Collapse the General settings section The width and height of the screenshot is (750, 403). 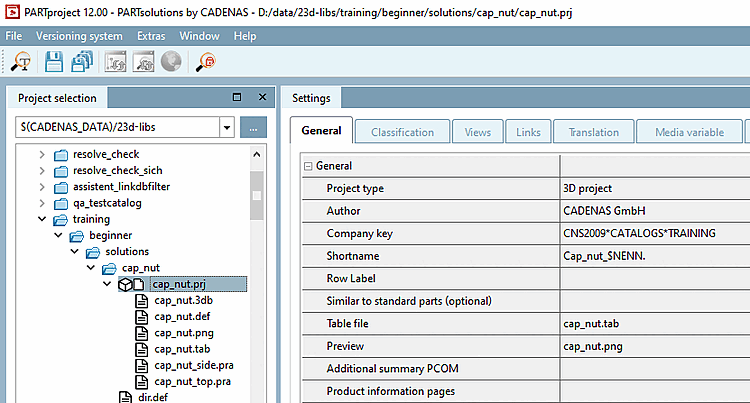coord(308,166)
